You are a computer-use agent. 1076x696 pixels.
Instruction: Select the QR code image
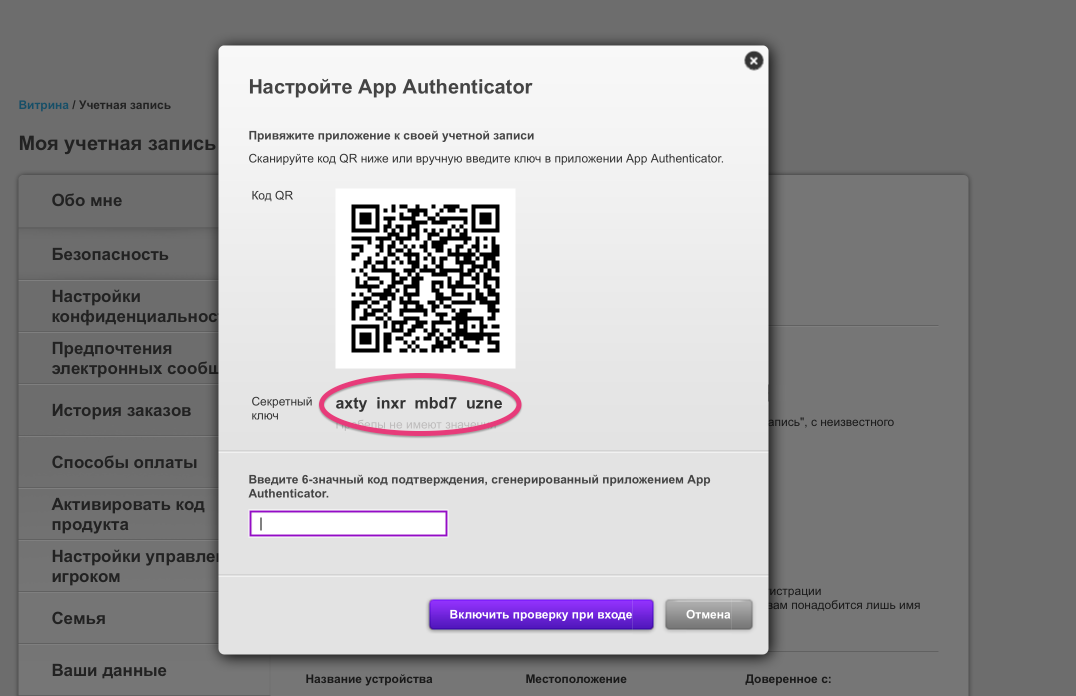coord(425,279)
